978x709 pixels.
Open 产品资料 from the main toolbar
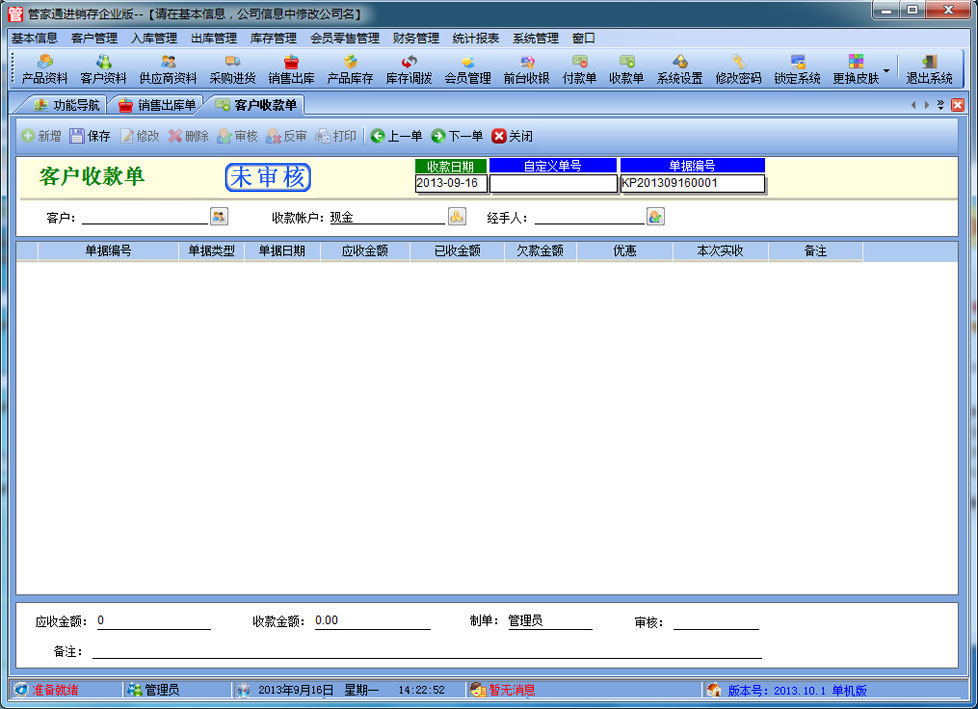45,69
